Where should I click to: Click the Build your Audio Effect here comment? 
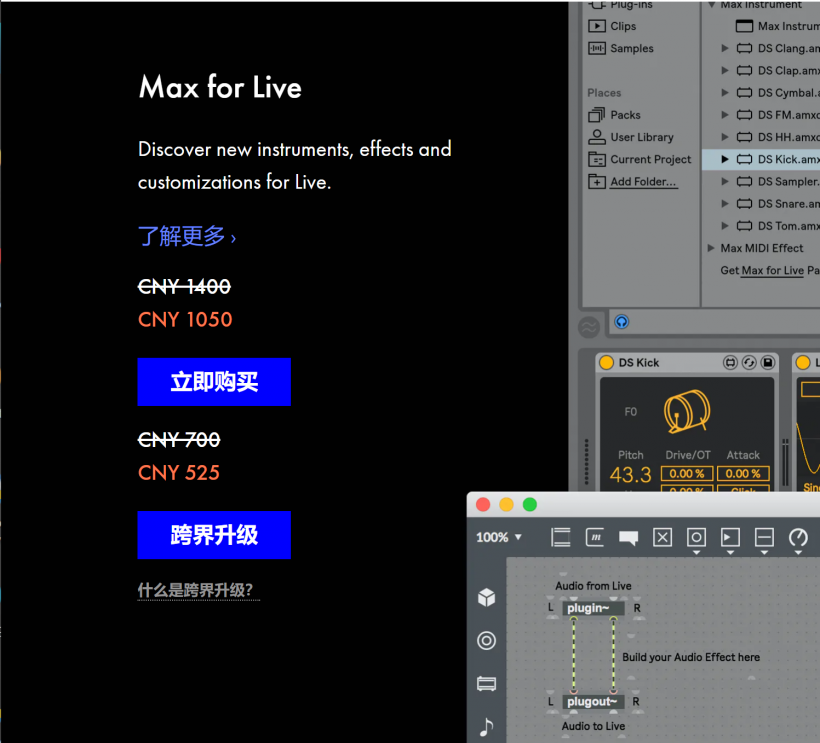[x=691, y=657]
